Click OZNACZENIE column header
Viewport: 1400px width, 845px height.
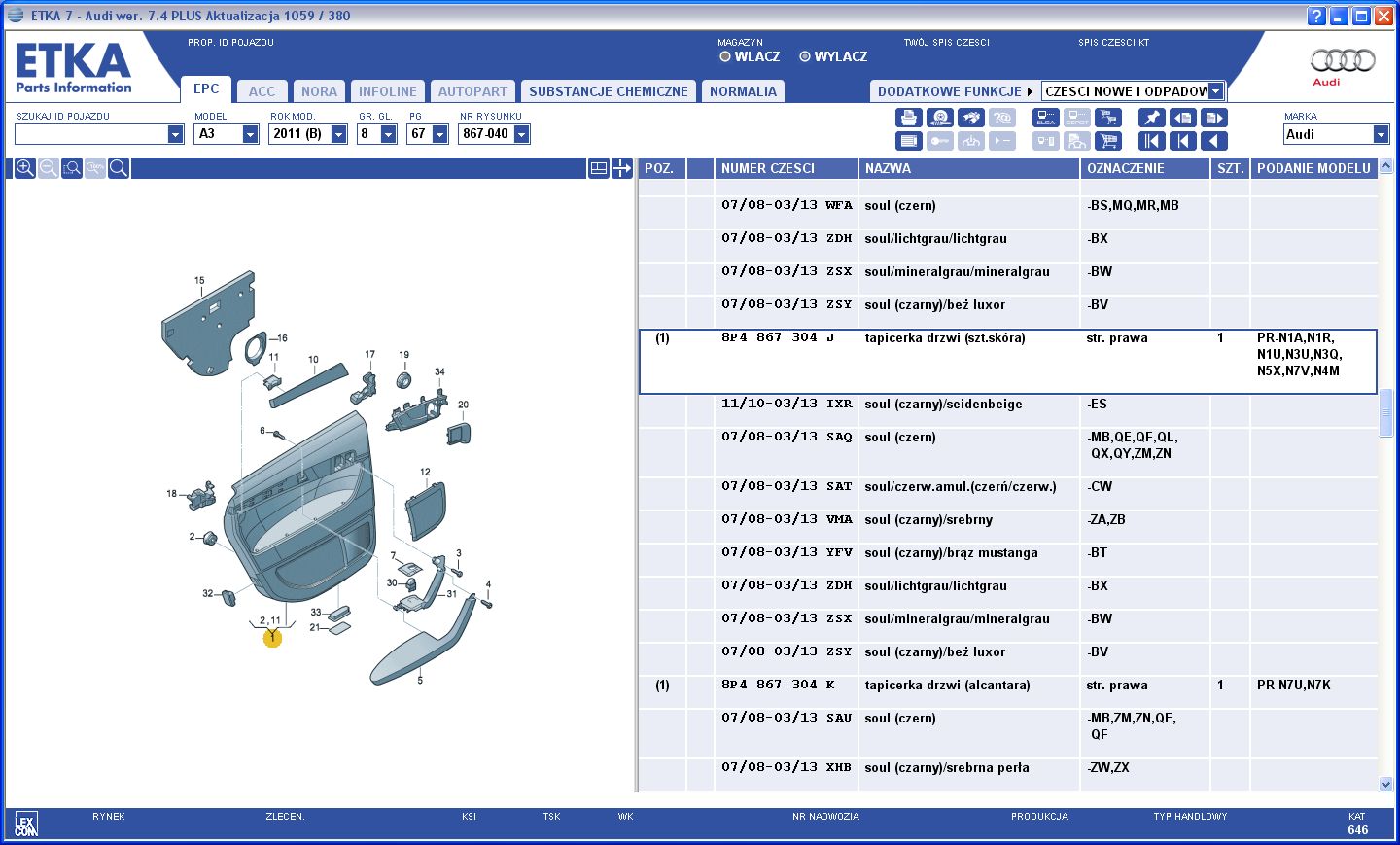point(1144,168)
